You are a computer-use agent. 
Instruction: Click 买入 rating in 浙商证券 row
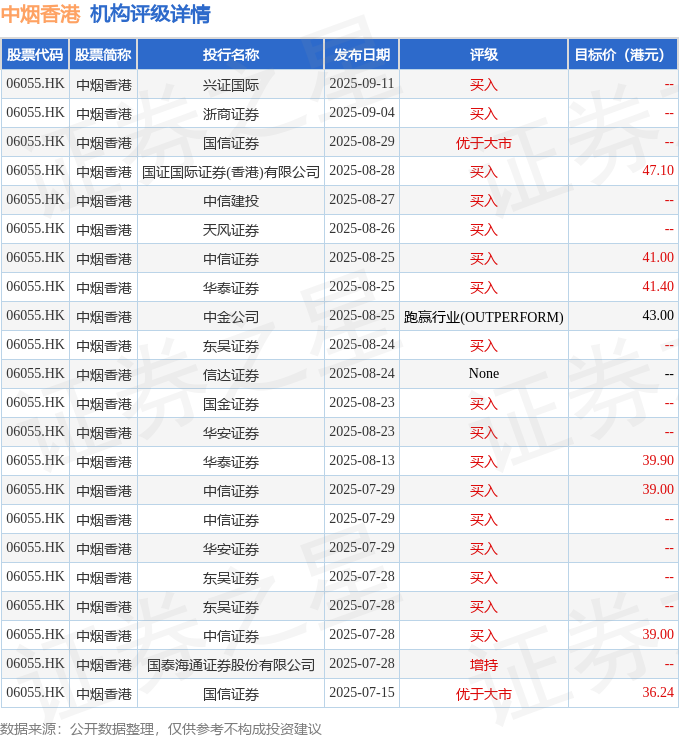pyautogui.click(x=483, y=114)
